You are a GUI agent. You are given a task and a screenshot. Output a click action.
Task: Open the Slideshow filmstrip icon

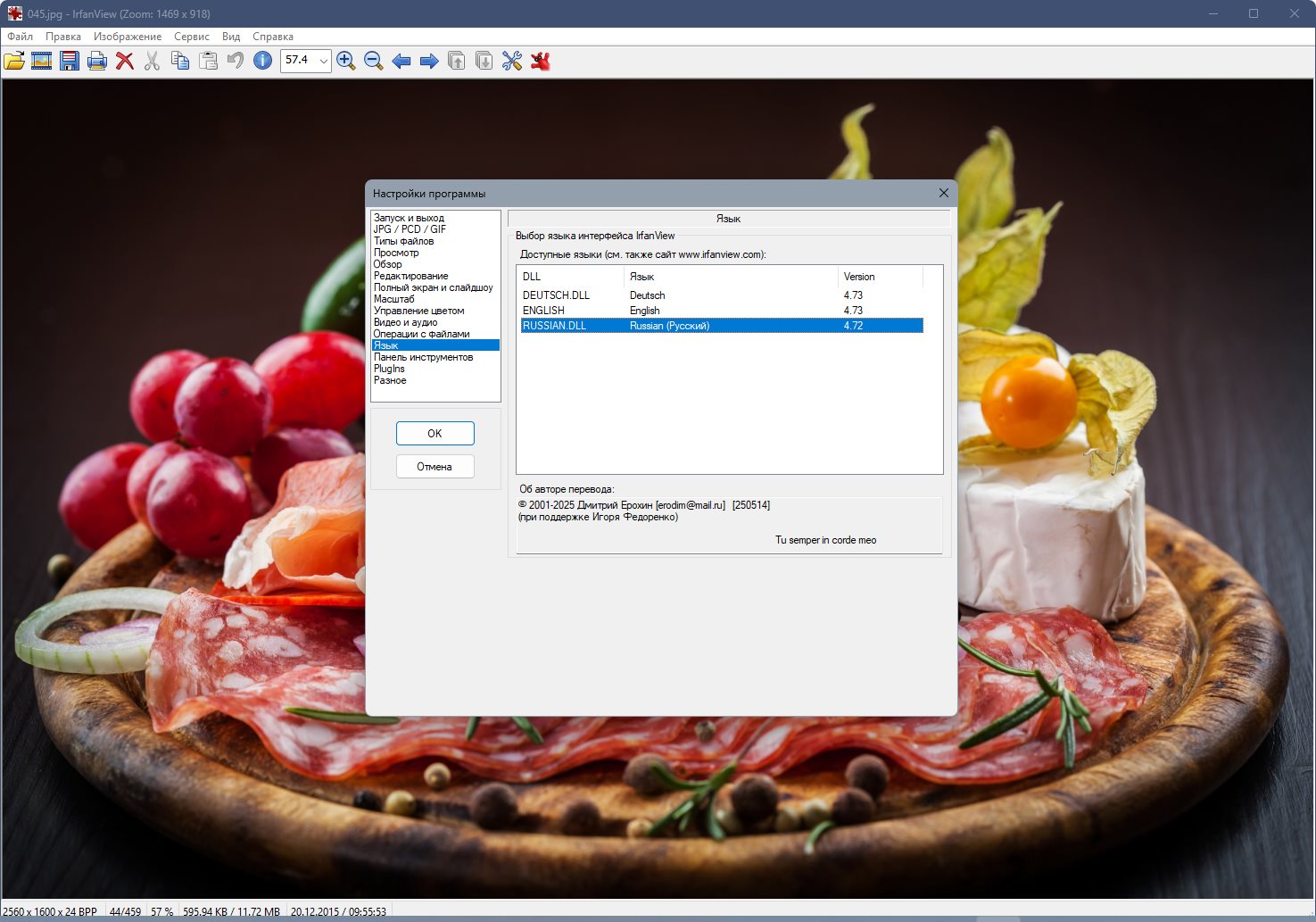click(42, 61)
